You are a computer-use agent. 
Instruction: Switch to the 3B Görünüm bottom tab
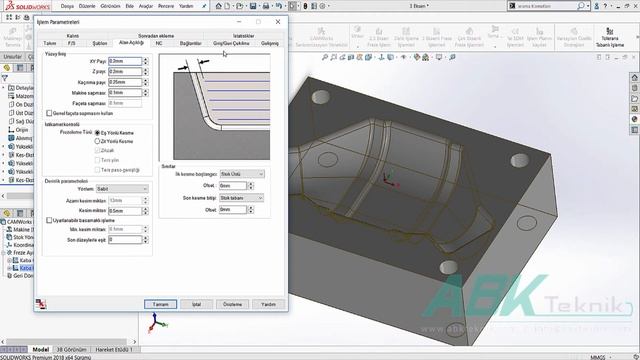click(x=71, y=349)
